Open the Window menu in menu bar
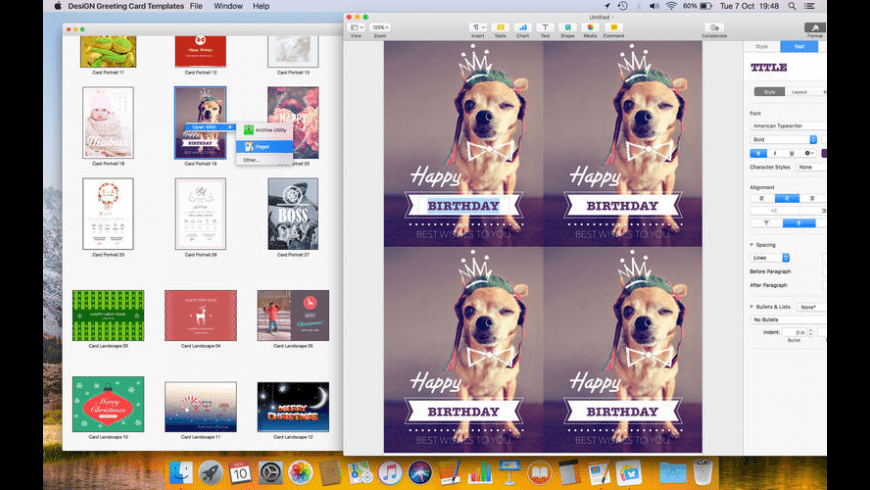The width and height of the screenshot is (870, 490). [228, 6]
